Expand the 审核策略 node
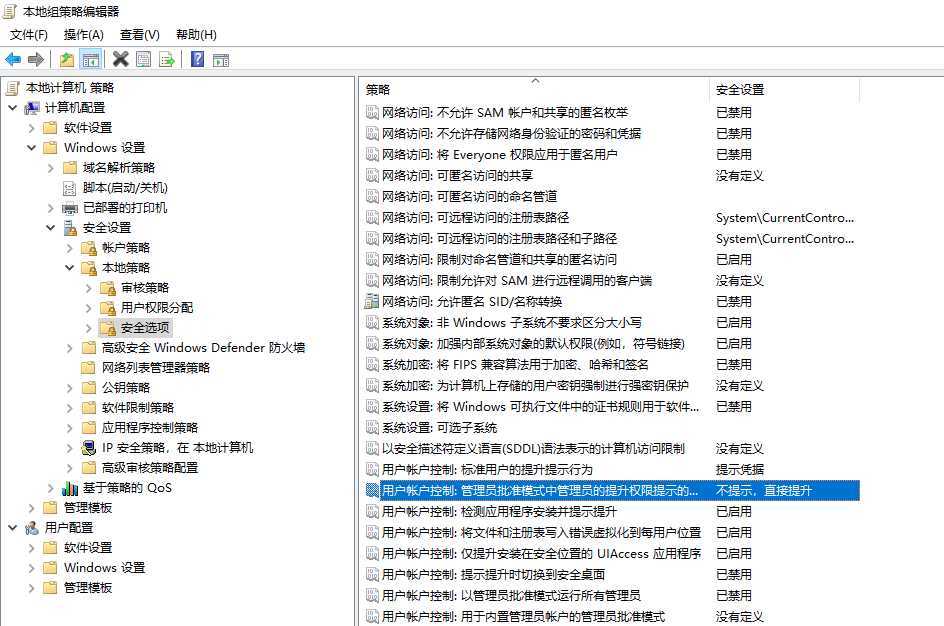 (88, 288)
